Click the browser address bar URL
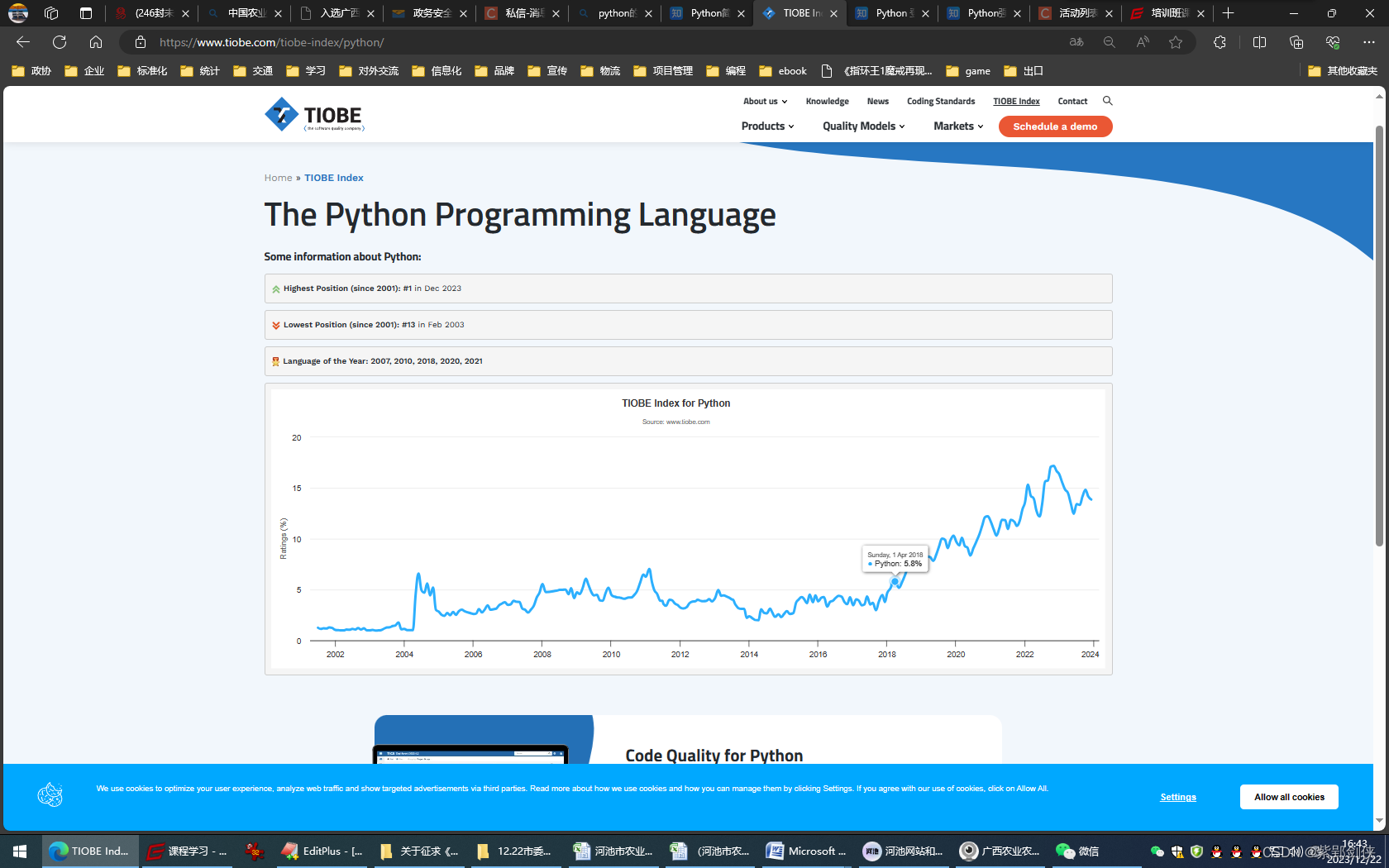Image resolution: width=1389 pixels, height=868 pixels. pyautogui.click(x=271, y=42)
